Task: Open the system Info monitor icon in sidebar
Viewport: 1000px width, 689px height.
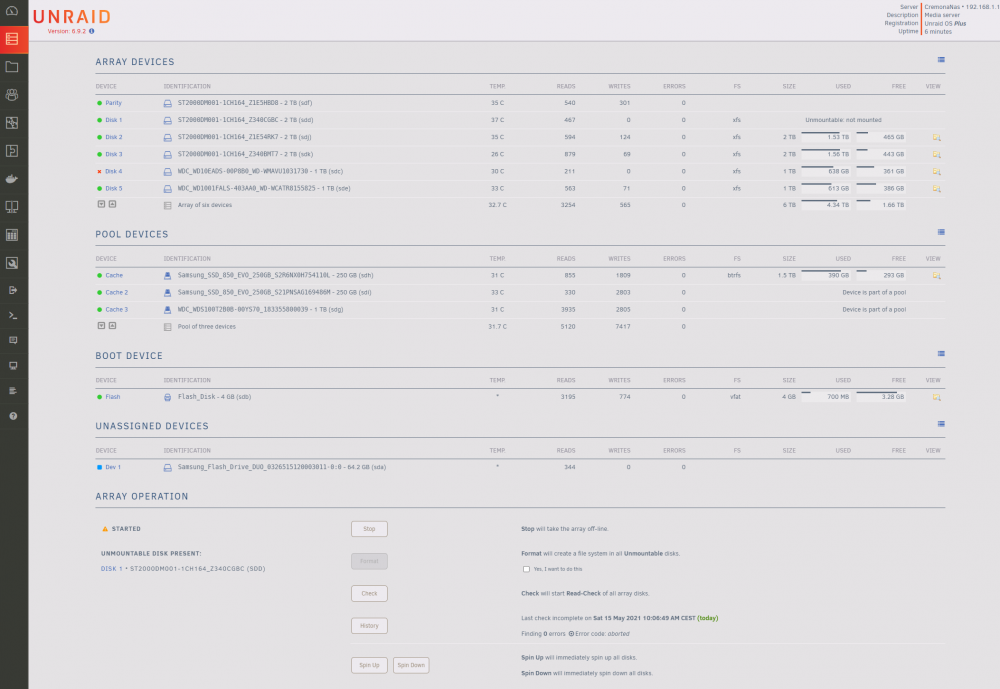Action: tap(13, 366)
